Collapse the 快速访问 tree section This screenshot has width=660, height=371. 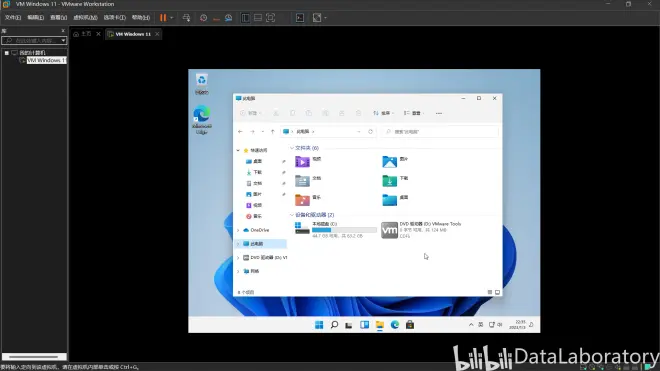coord(238,150)
